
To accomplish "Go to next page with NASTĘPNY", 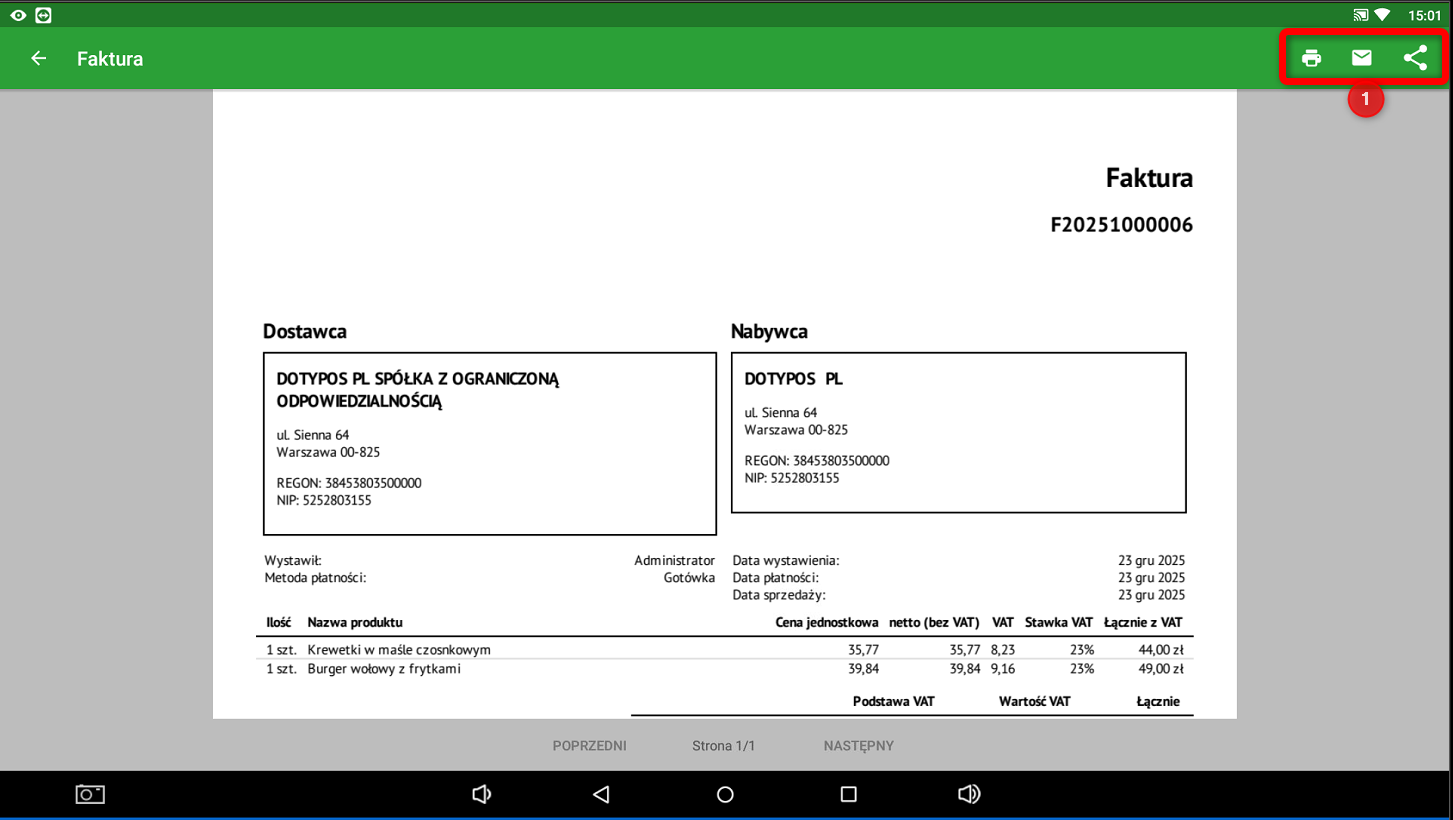I will point(858,746).
